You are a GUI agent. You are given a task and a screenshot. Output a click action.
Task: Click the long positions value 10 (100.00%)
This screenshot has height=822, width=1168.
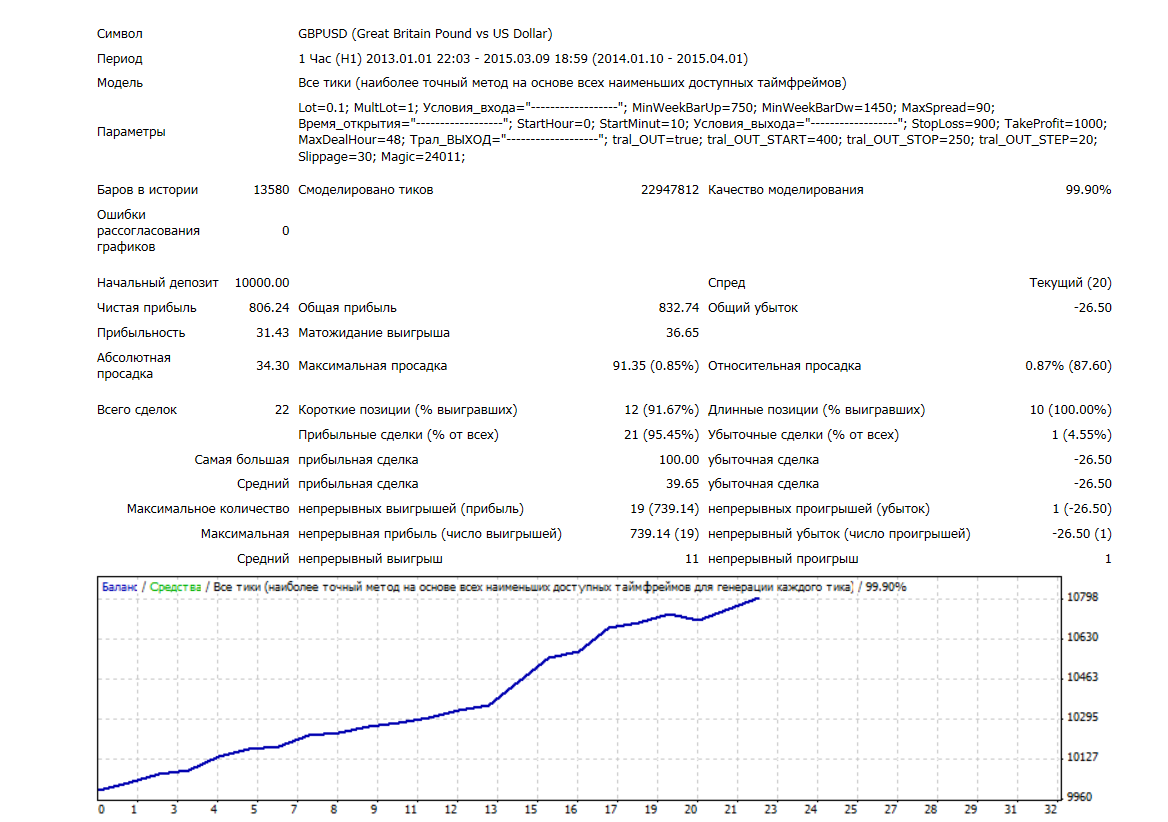pyautogui.click(x=1070, y=410)
